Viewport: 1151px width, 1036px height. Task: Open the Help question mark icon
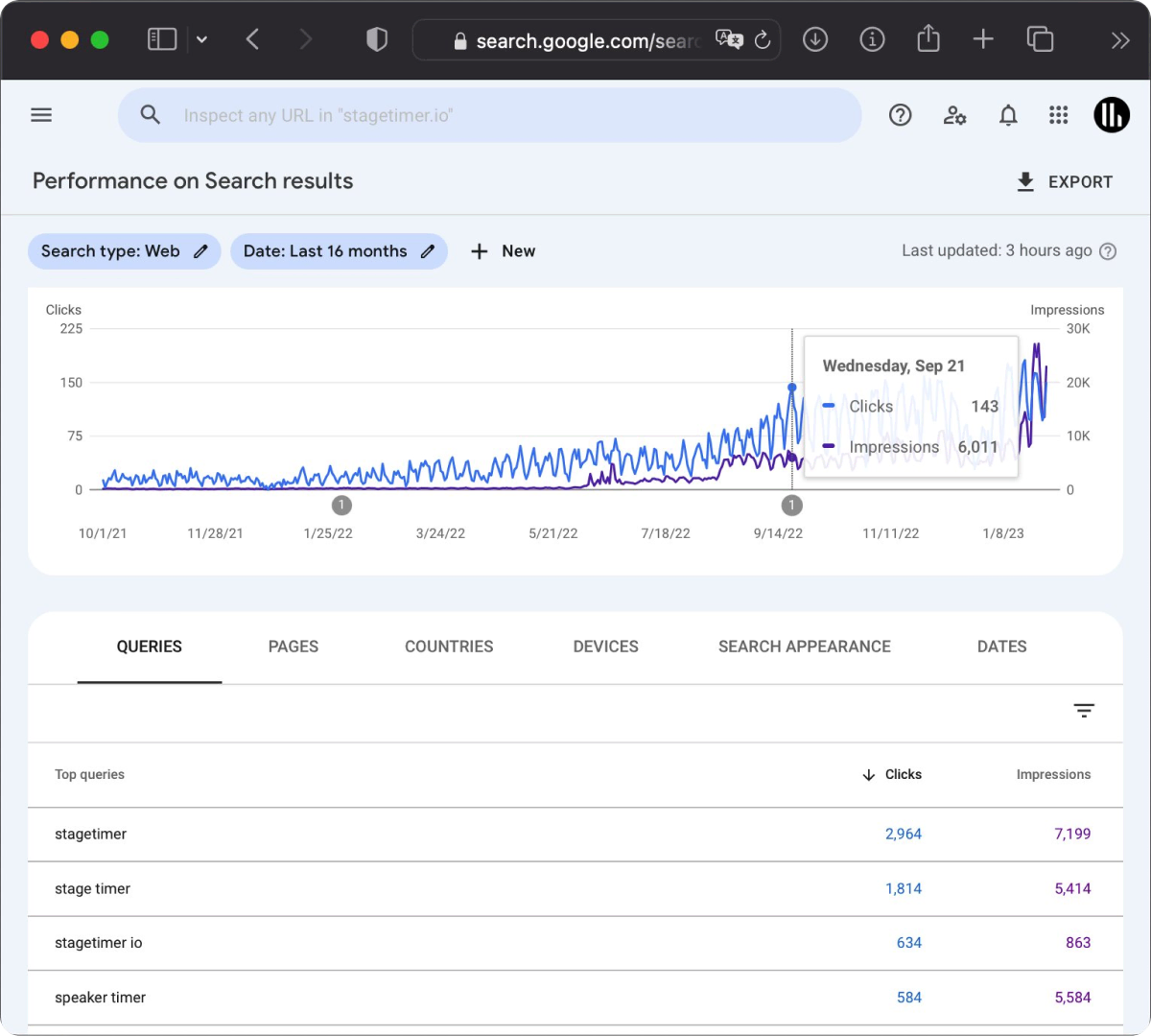[x=900, y=115]
